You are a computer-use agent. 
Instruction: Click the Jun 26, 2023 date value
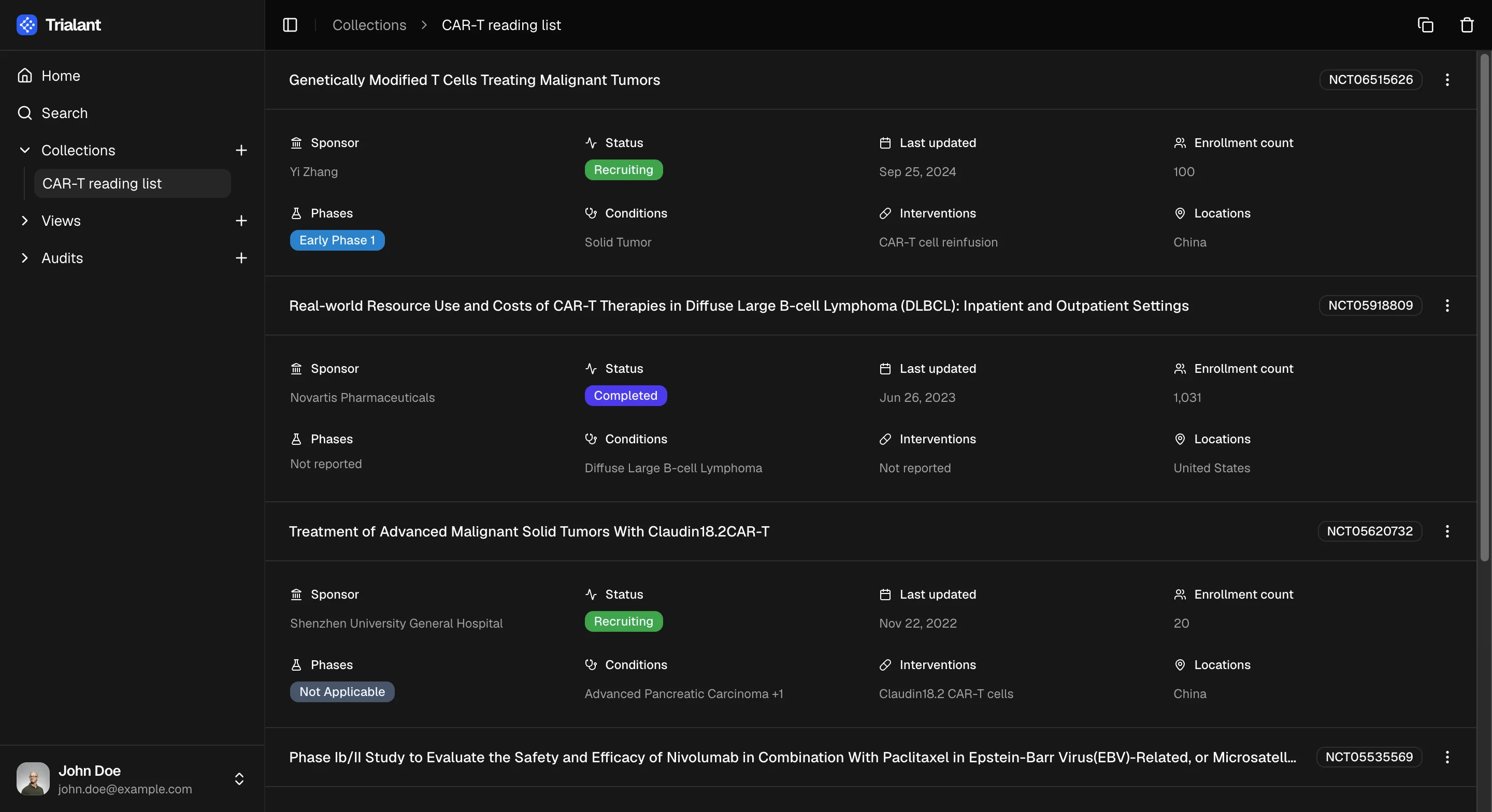click(x=917, y=398)
